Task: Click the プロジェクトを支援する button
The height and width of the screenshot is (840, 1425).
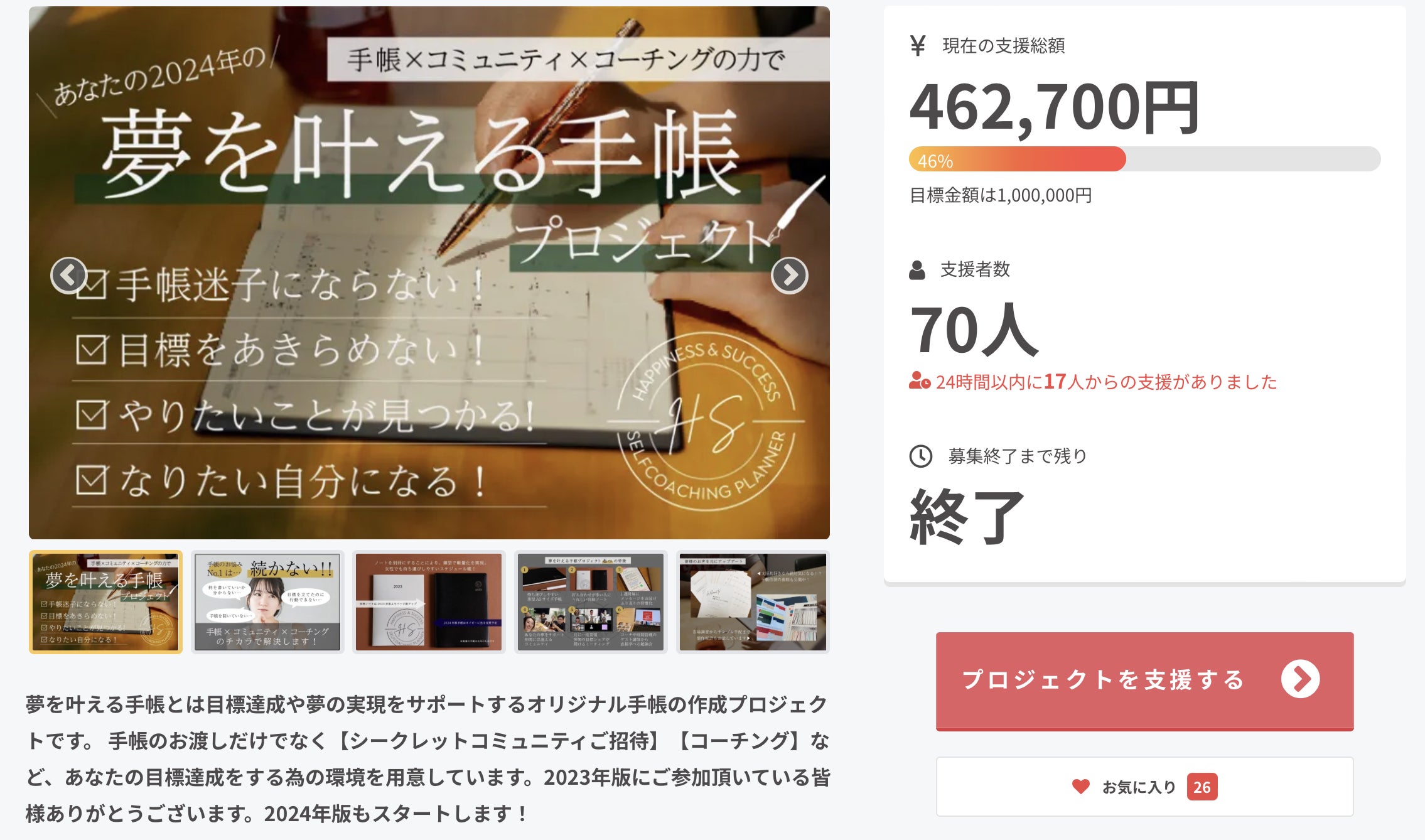Action: click(x=1144, y=681)
